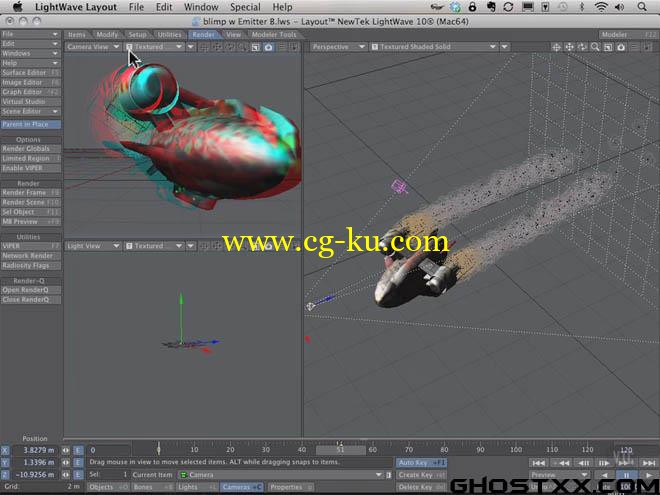
Task: Click the Perspective viewport maximize icon
Action: click(608, 47)
